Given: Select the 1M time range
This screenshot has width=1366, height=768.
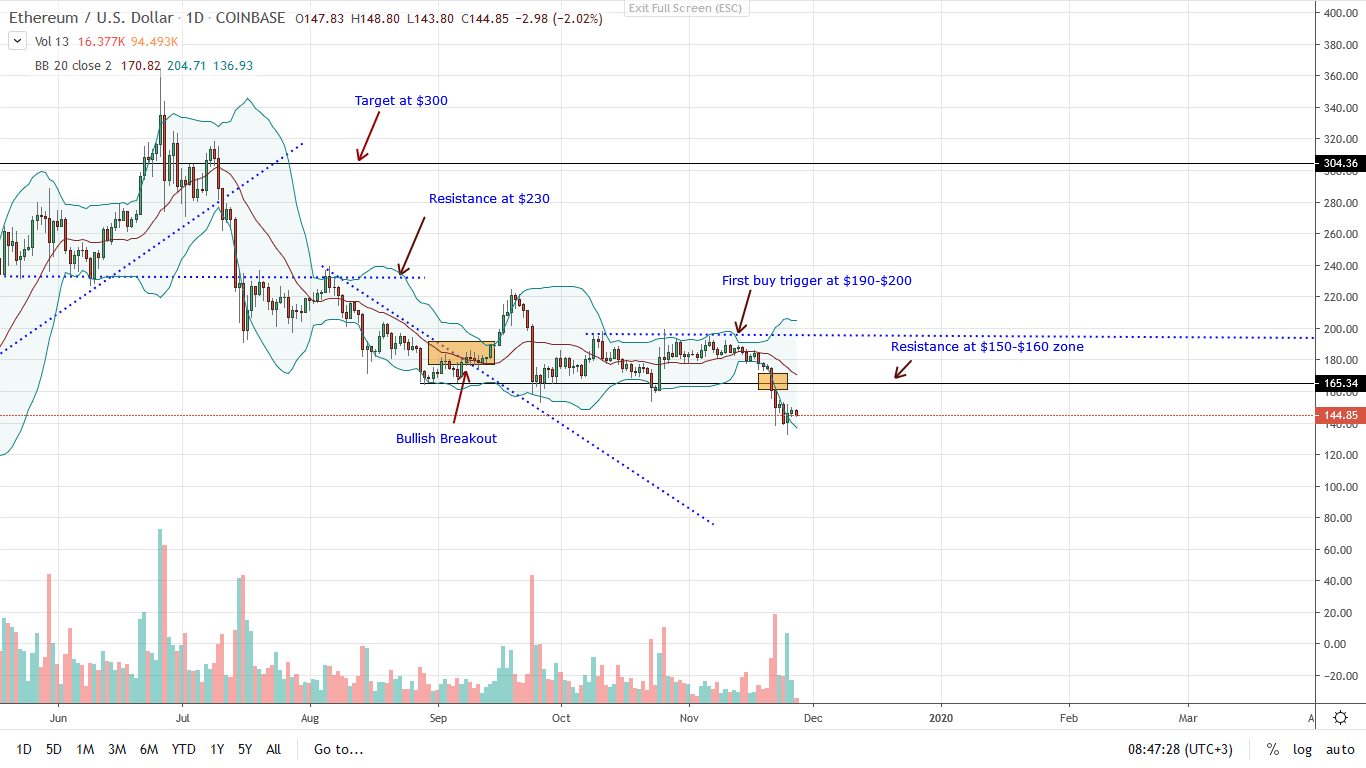Looking at the screenshot, I should coord(85,749).
